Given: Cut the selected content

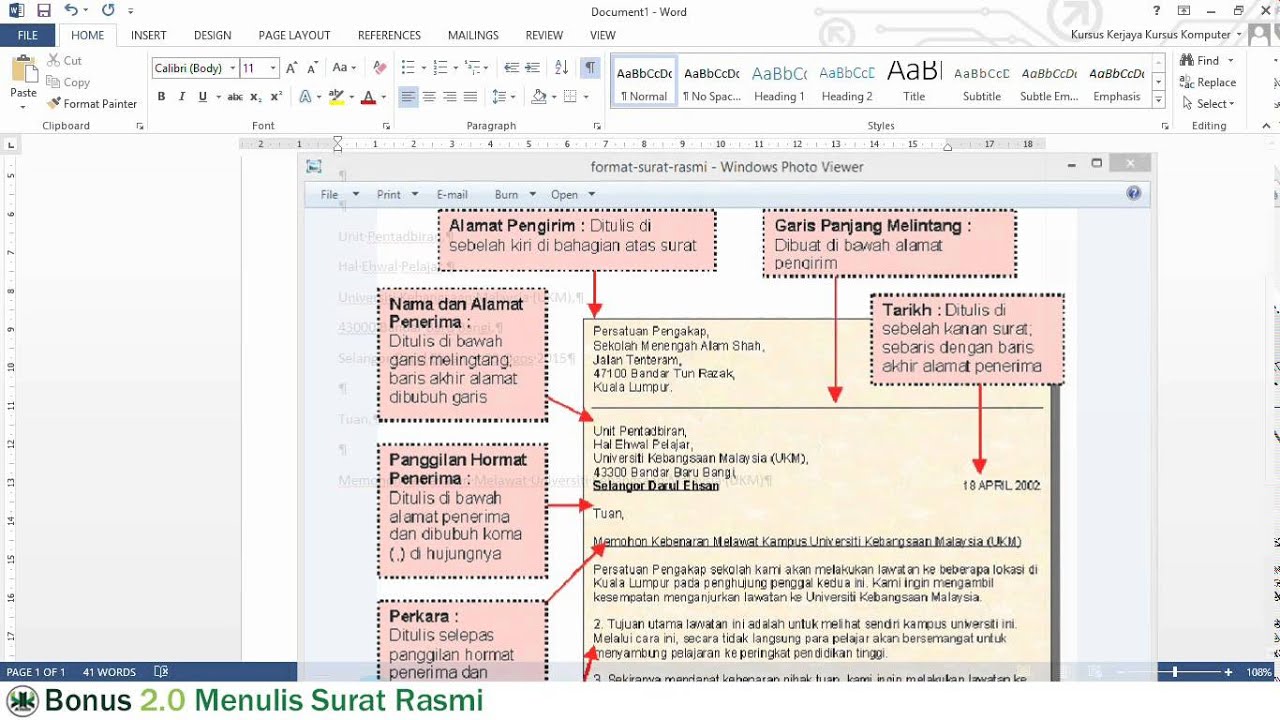Looking at the screenshot, I should pyautogui.click(x=64, y=61).
